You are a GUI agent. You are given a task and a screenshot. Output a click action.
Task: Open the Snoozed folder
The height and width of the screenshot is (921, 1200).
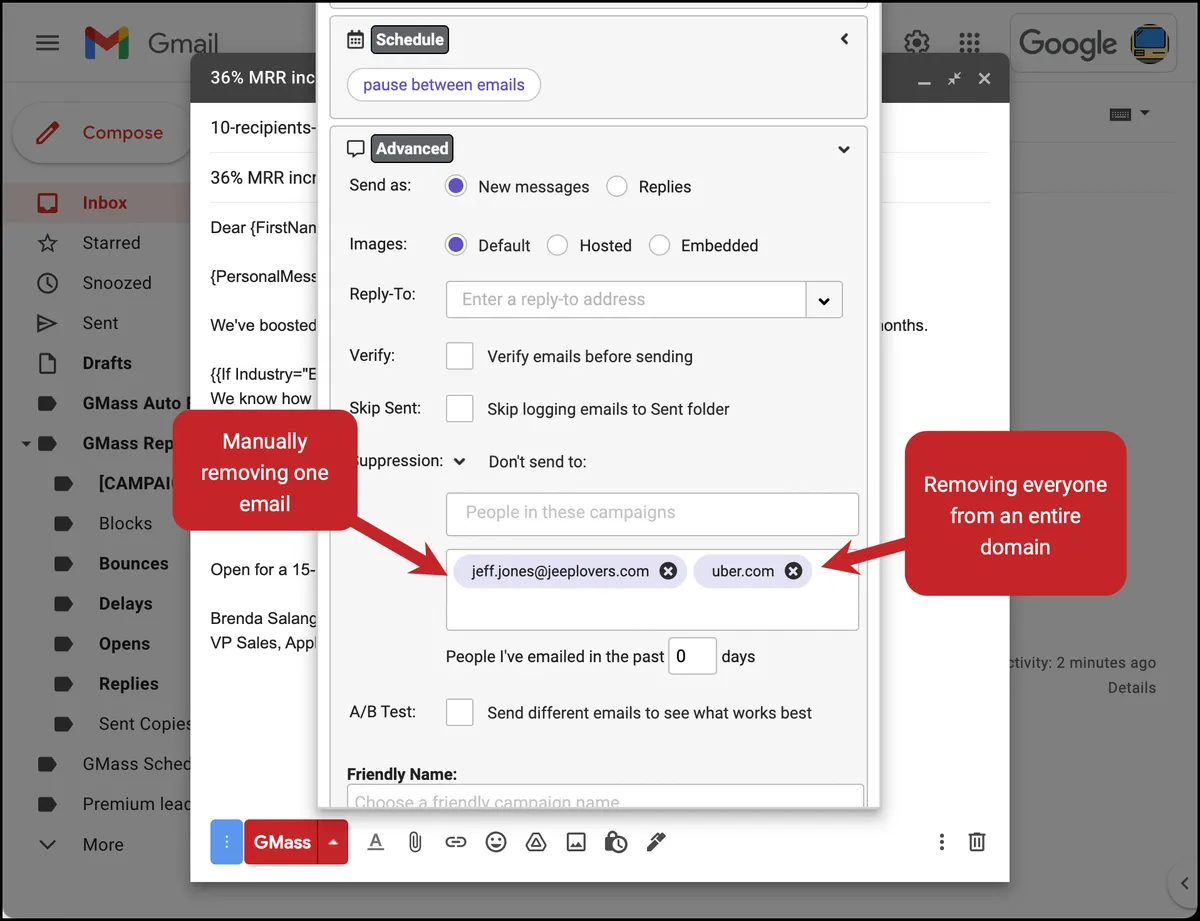pyautogui.click(x=116, y=283)
